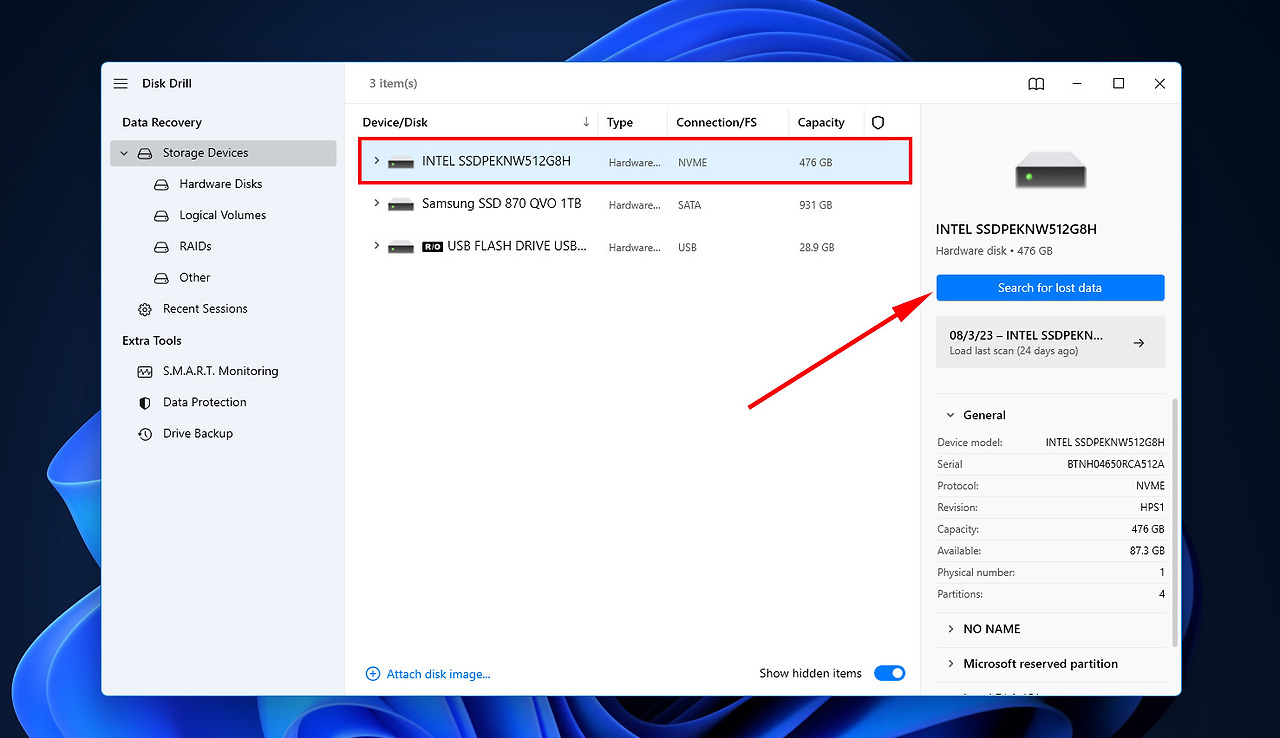Sort by Device/Disk column header
The image size is (1280, 738).
[395, 122]
